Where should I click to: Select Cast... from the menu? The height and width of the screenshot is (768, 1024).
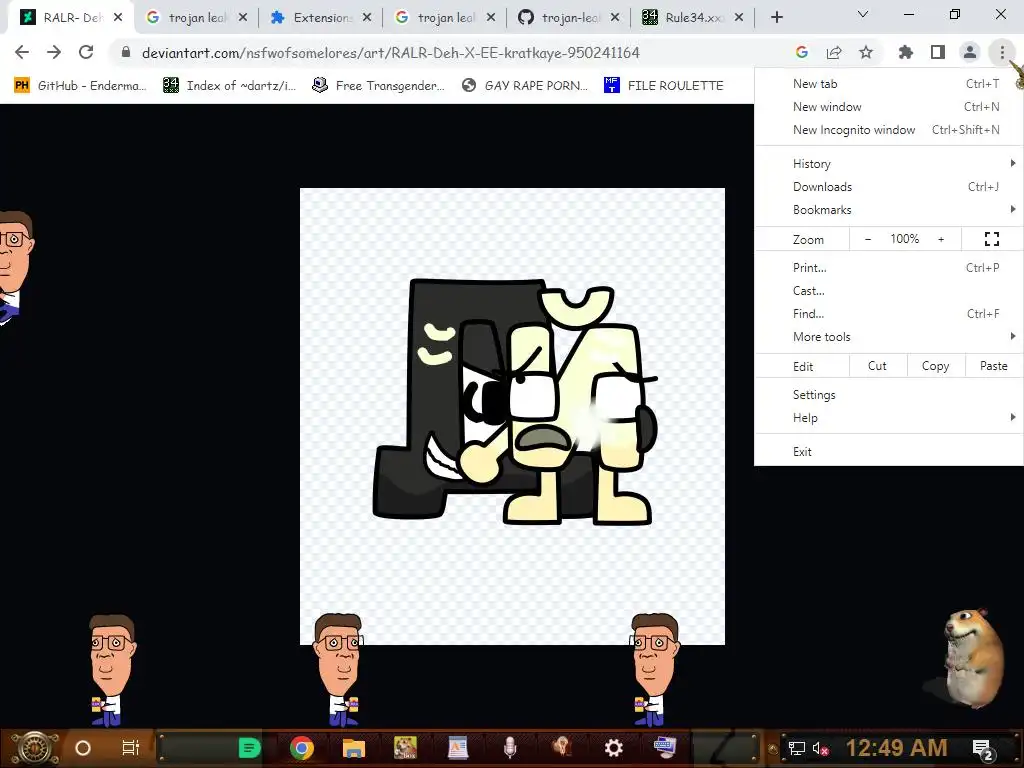[x=889, y=291]
